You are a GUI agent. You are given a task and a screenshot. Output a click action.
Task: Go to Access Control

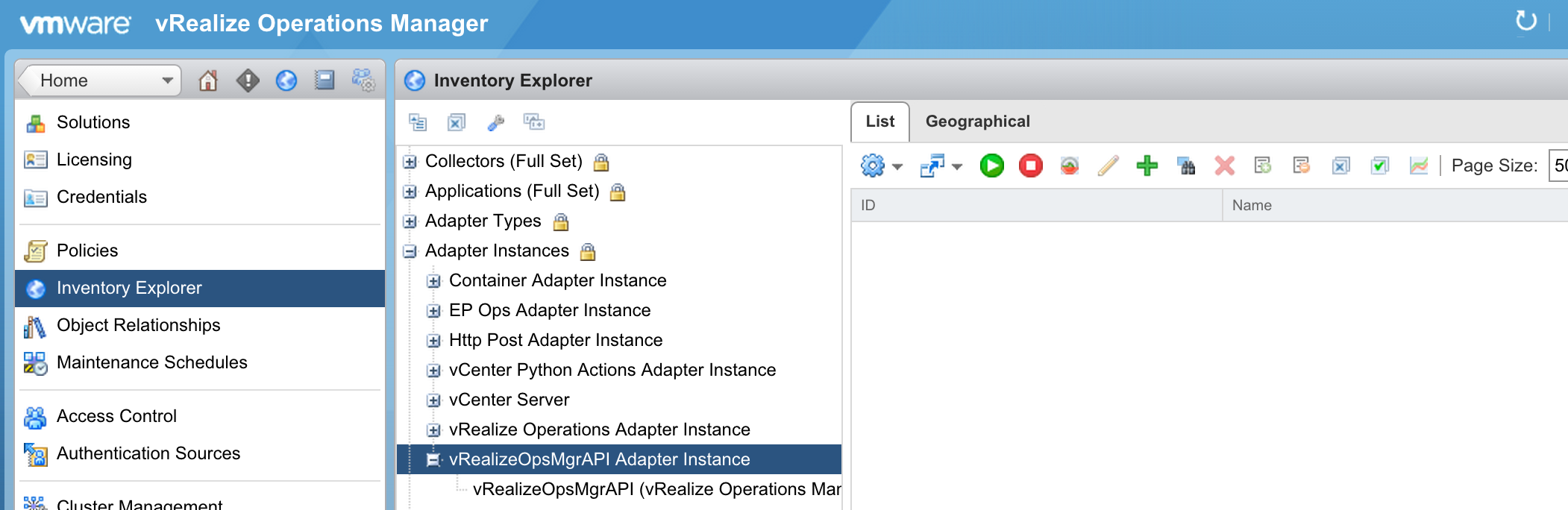pyautogui.click(x=116, y=416)
